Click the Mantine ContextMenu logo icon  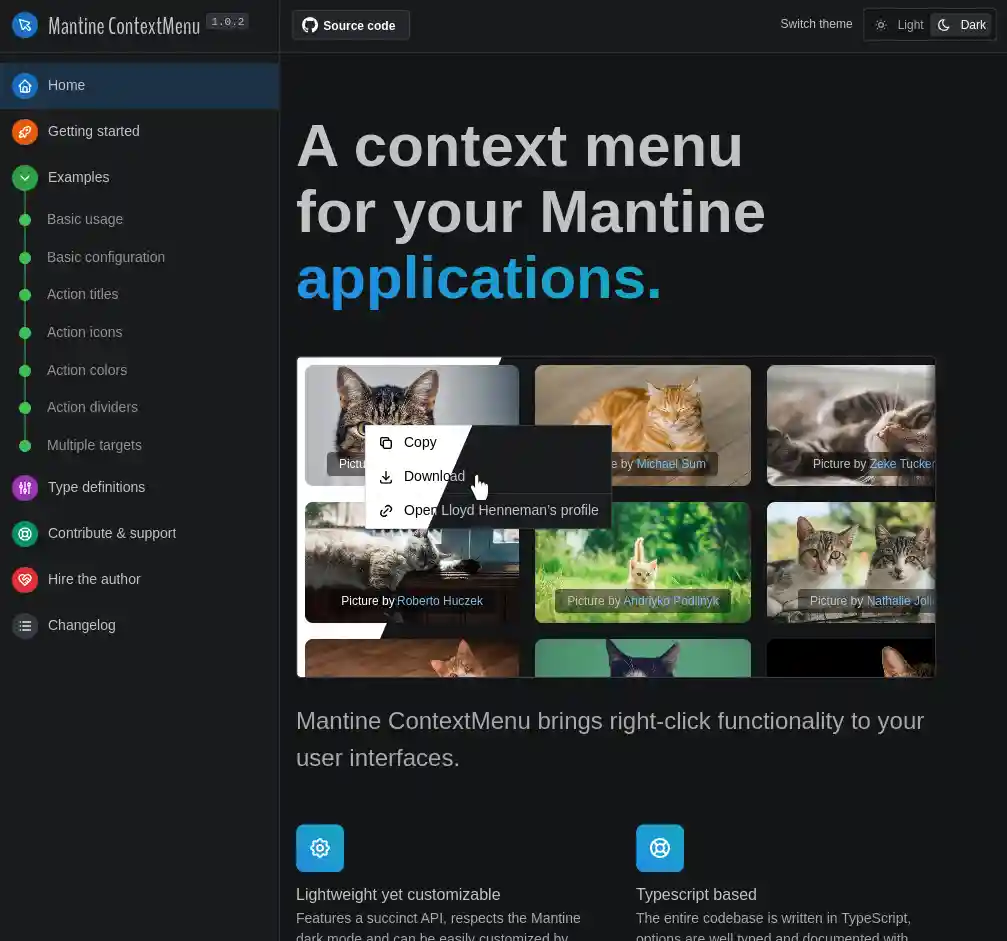click(24, 25)
